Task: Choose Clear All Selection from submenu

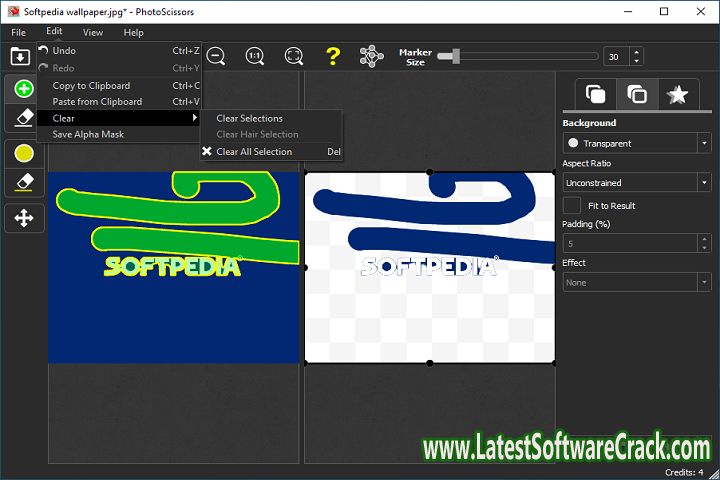Action: coord(254,152)
